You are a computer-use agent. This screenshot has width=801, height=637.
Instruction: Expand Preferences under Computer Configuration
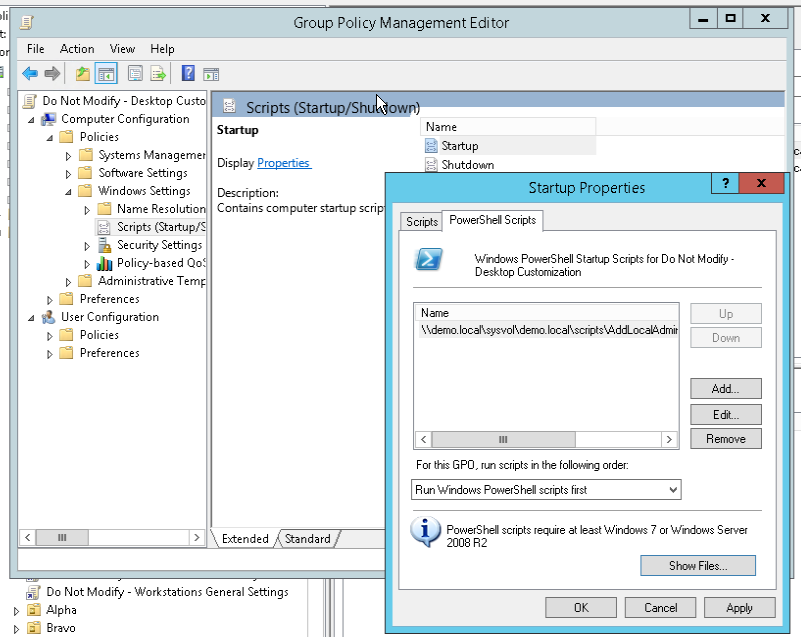click(50, 300)
